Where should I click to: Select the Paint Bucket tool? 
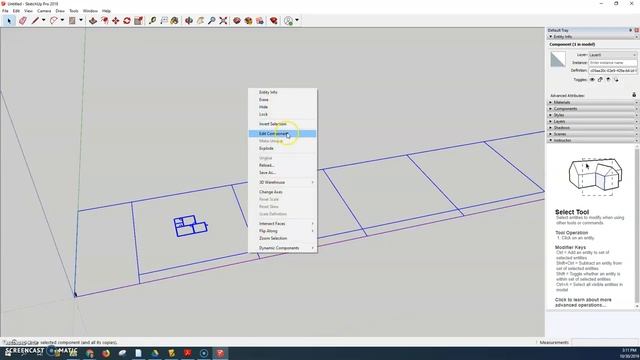tap(174, 20)
